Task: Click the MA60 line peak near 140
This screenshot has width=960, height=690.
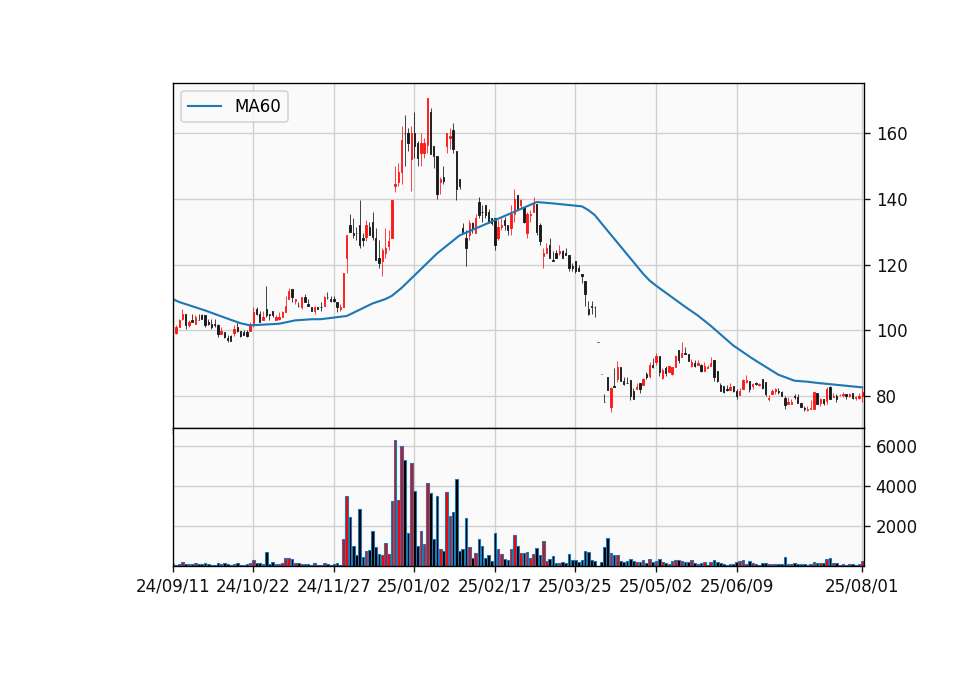Action: click(x=536, y=202)
